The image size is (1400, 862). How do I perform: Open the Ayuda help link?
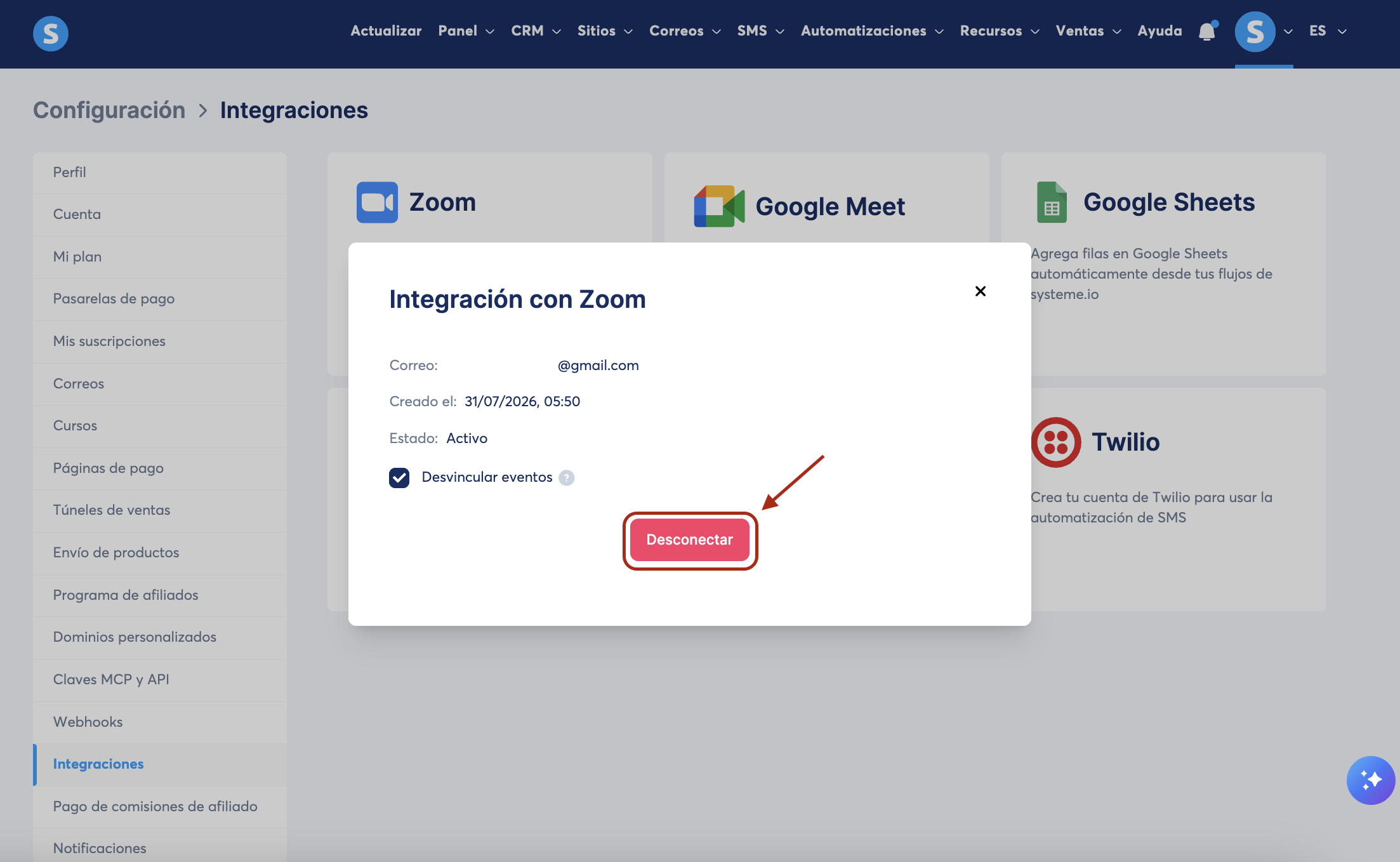tap(1159, 31)
